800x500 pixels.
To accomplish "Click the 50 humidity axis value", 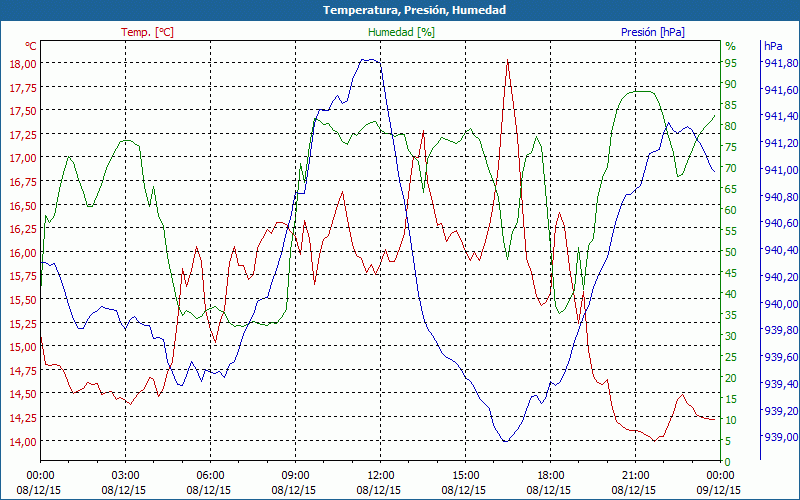I will click(x=731, y=252).
